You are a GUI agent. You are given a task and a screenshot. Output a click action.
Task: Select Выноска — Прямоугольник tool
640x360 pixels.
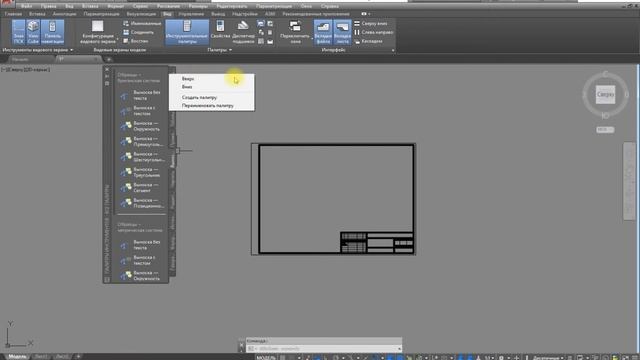[141, 141]
